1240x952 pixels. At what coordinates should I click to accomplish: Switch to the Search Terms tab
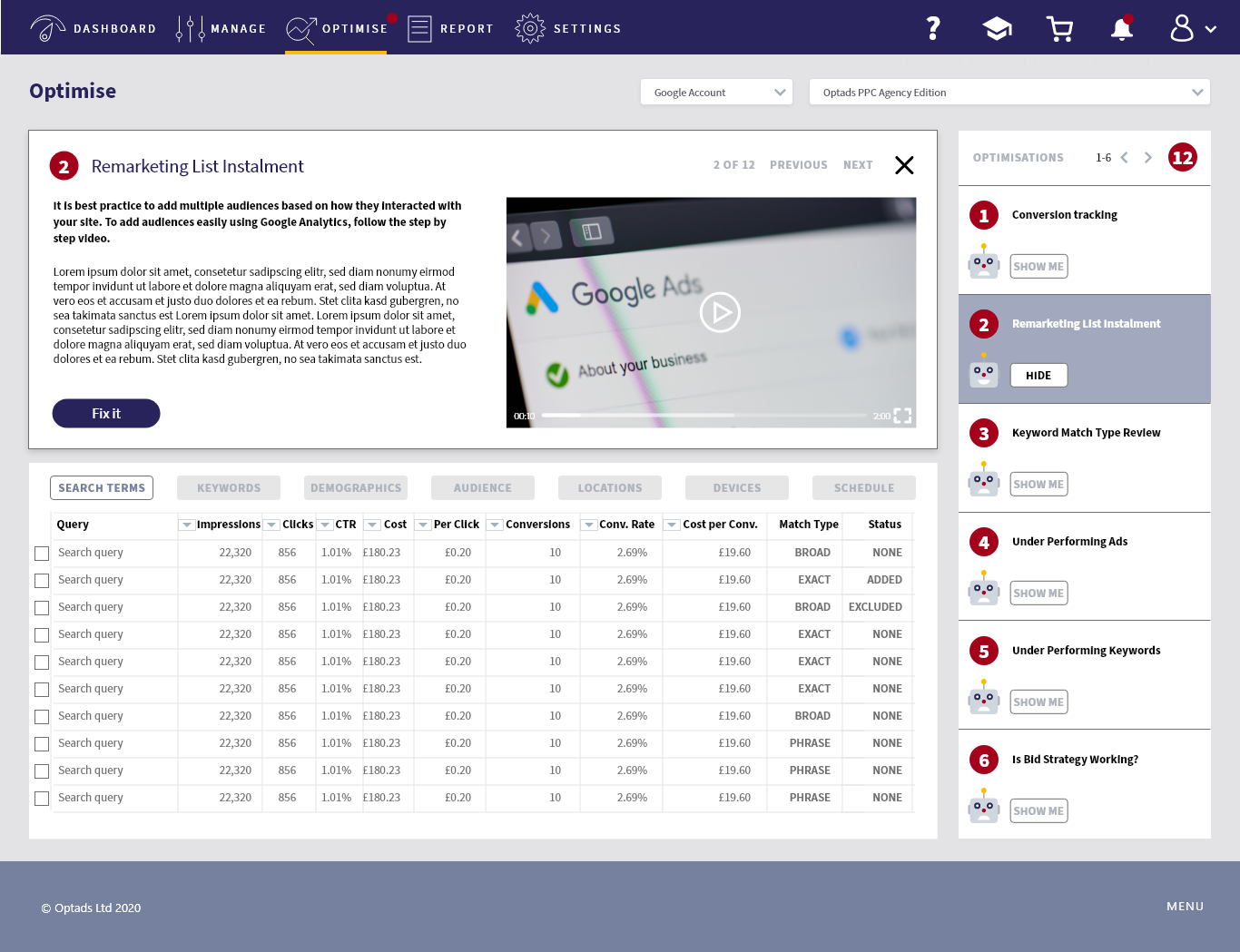click(102, 487)
